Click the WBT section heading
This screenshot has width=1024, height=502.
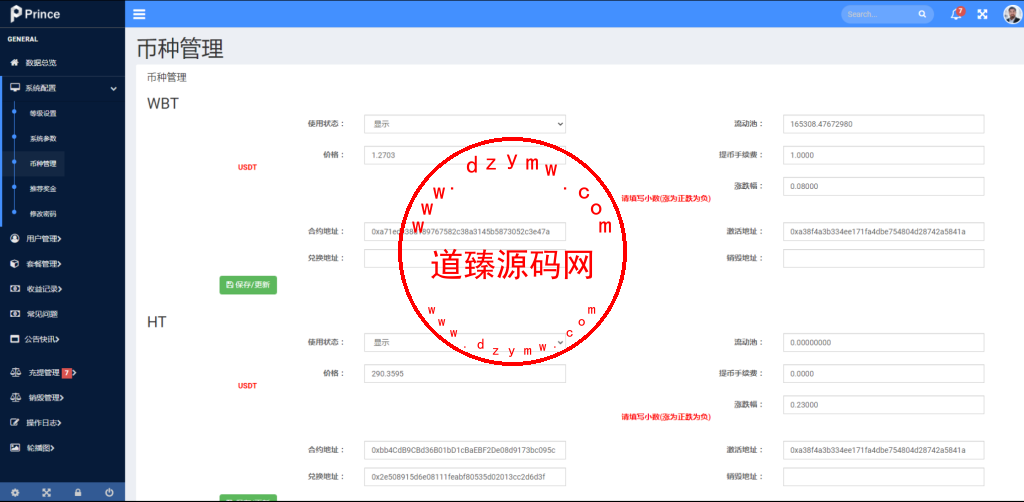163,103
